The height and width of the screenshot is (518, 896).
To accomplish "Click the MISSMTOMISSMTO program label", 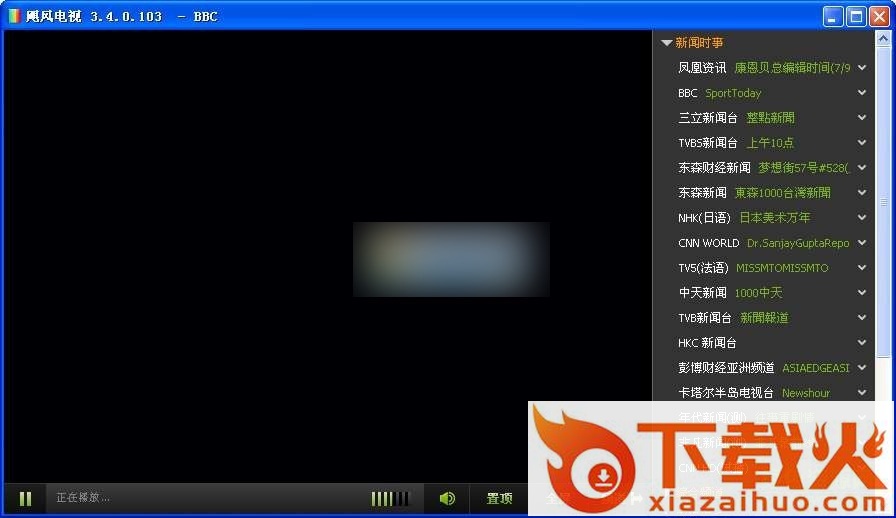I will [x=782, y=268].
